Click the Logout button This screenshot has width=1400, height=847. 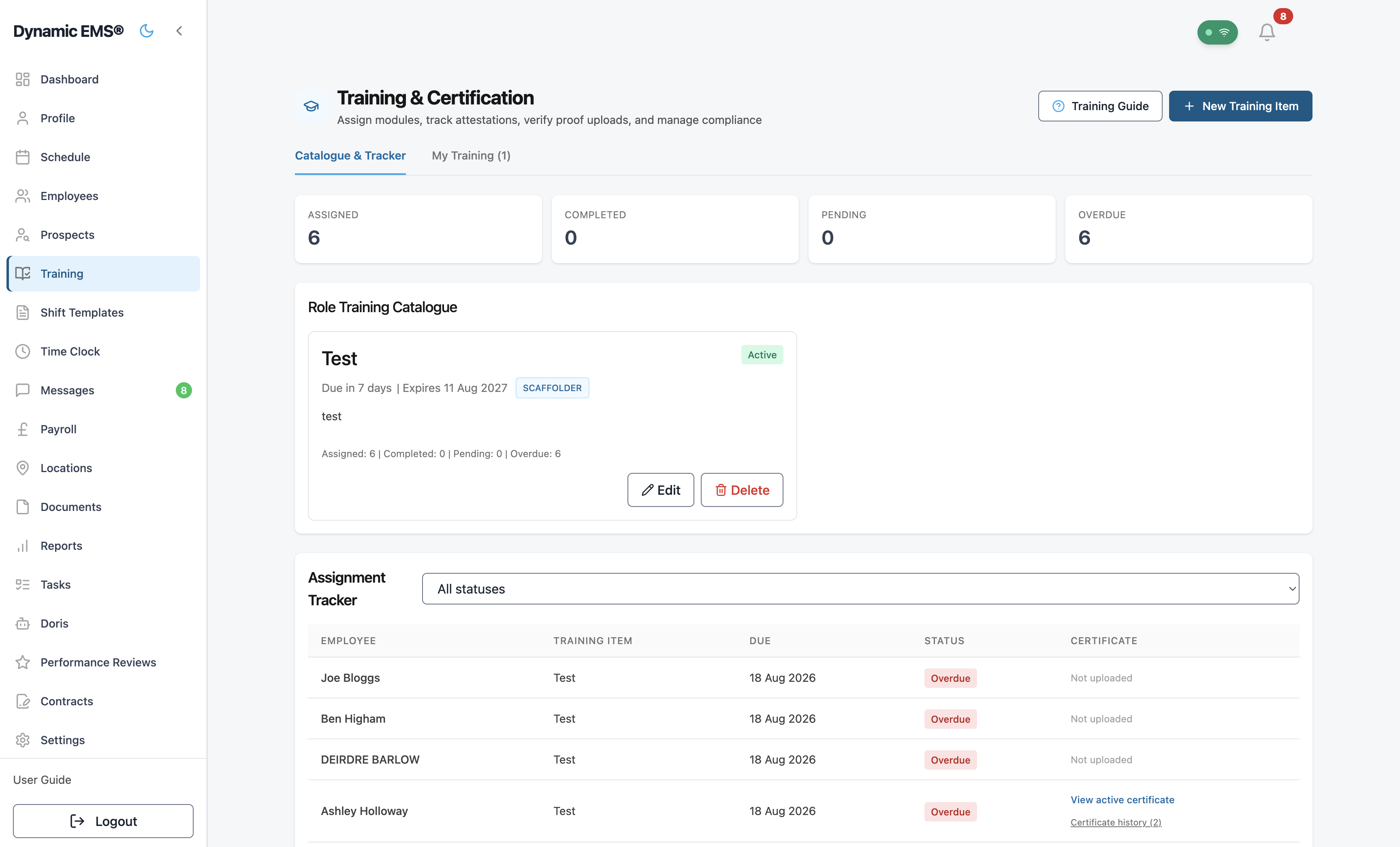point(103,821)
